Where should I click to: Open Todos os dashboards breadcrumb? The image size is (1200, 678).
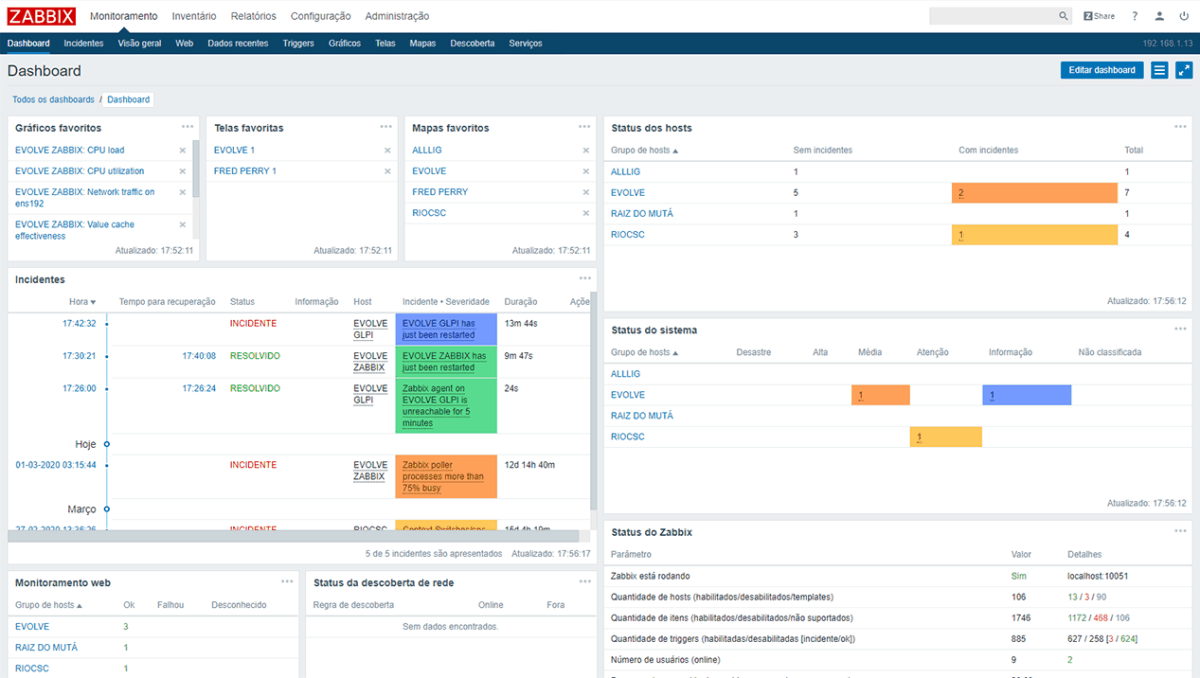click(x=53, y=100)
